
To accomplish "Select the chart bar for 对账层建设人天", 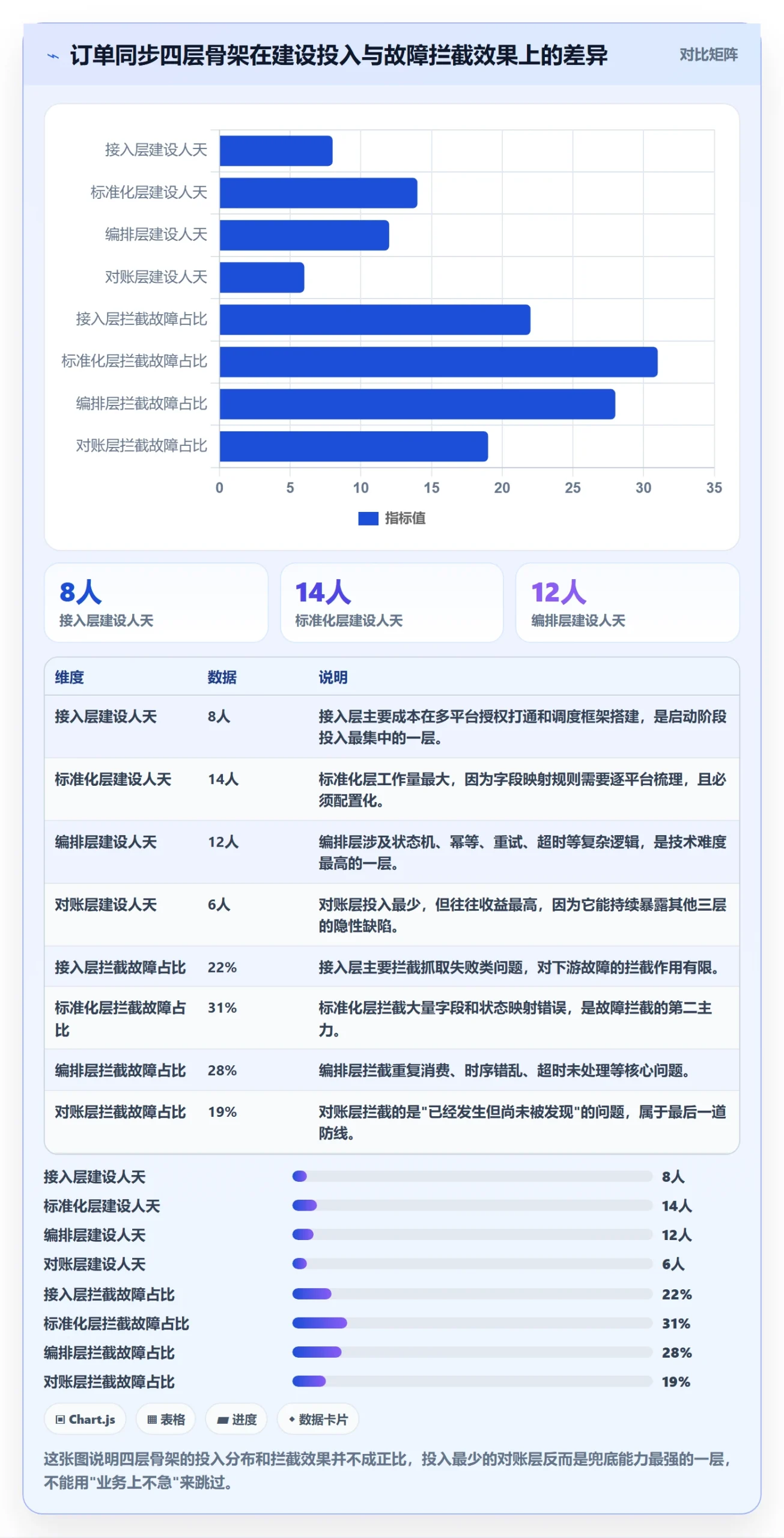I will coord(262,278).
